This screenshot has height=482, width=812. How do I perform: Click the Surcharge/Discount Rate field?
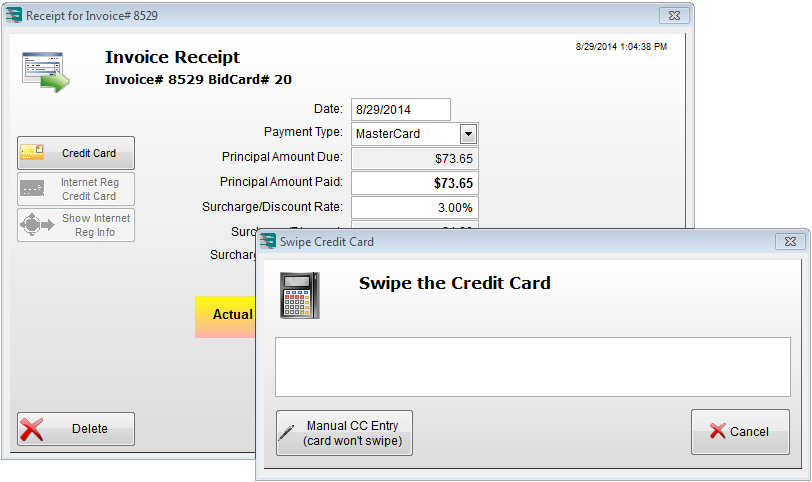click(414, 207)
